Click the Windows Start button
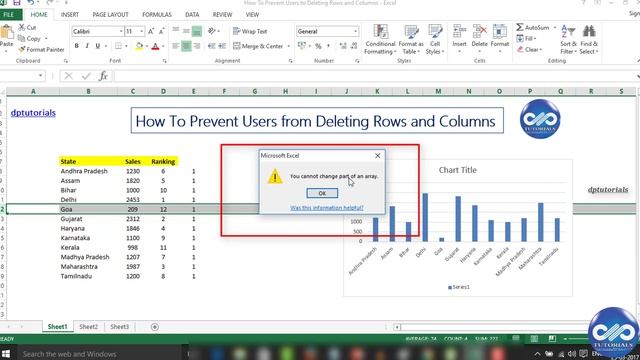 tap(6, 353)
